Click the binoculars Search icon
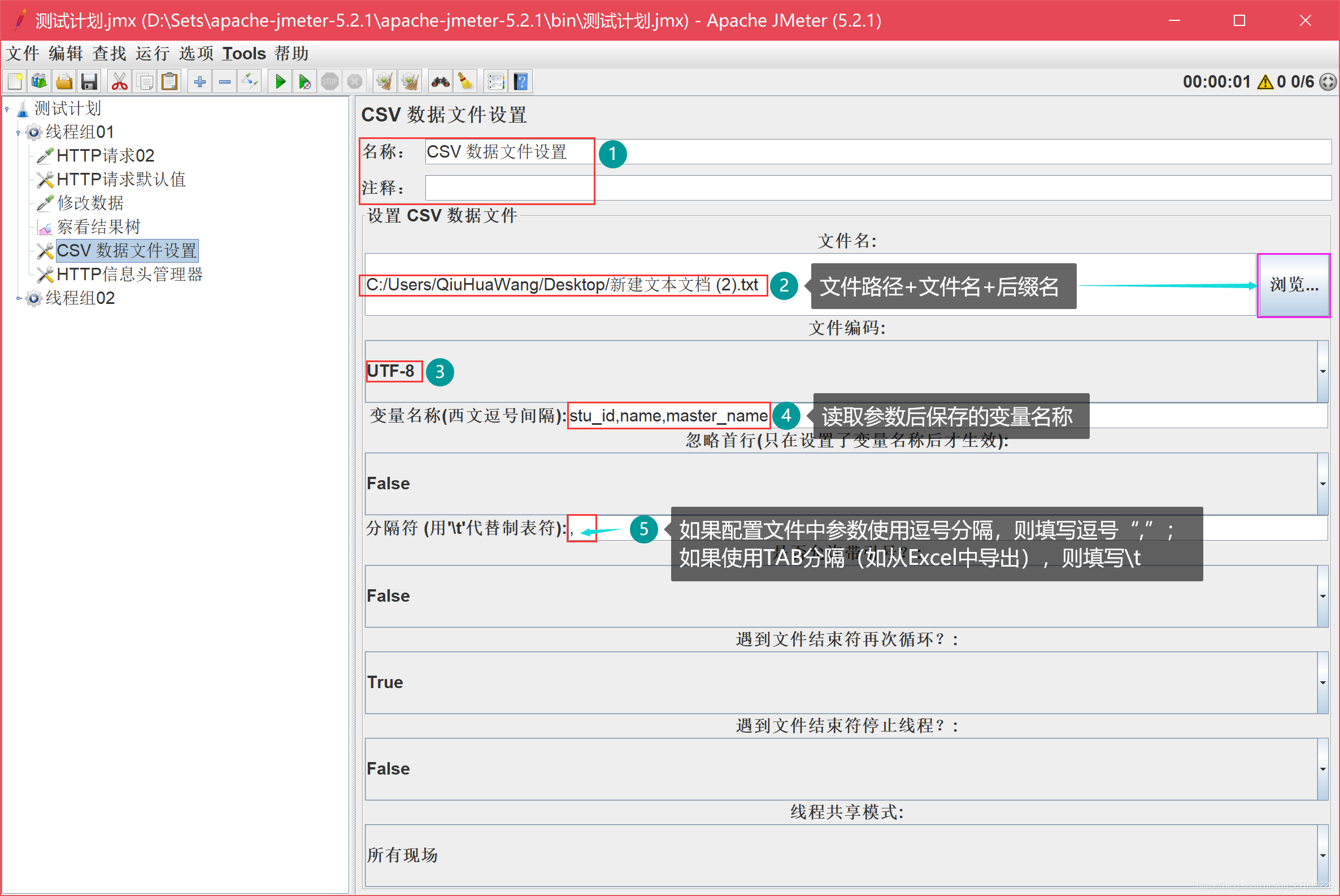This screenshot has width=1340, height=896. 440,82
